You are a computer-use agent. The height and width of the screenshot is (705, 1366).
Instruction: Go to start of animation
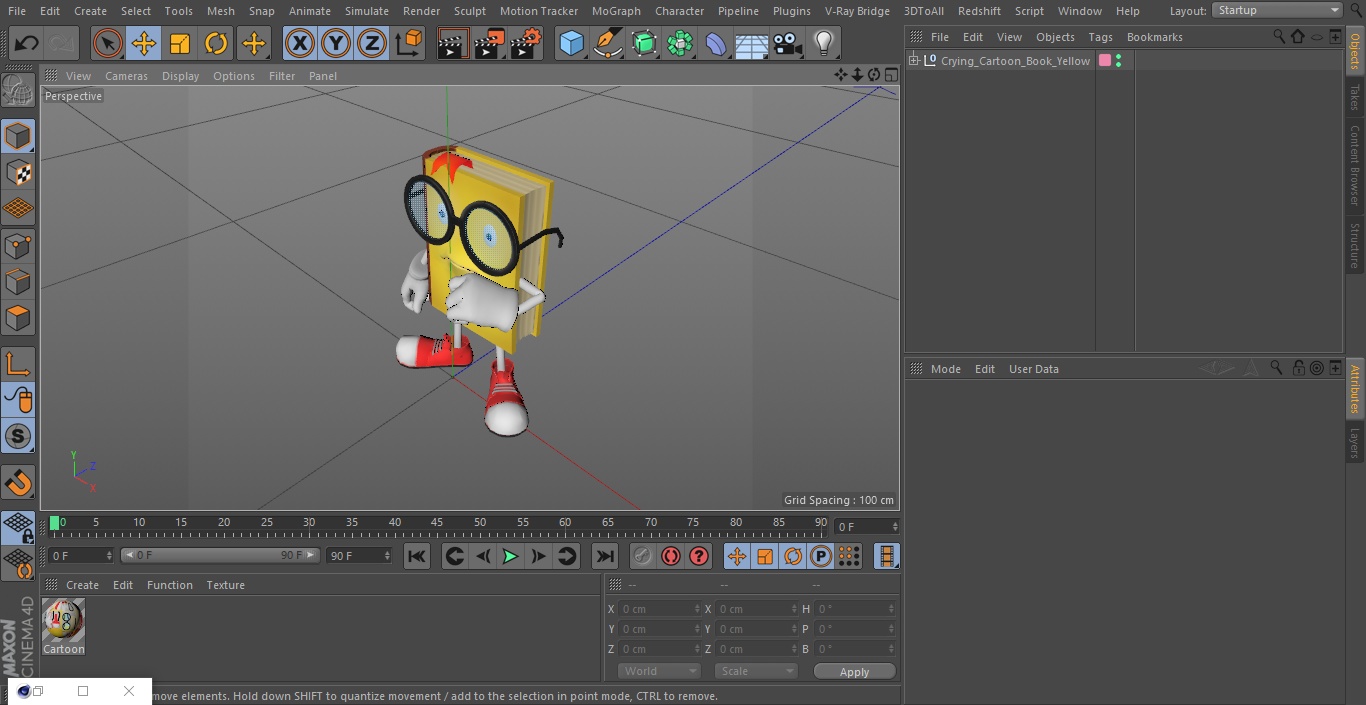[417, 556]
